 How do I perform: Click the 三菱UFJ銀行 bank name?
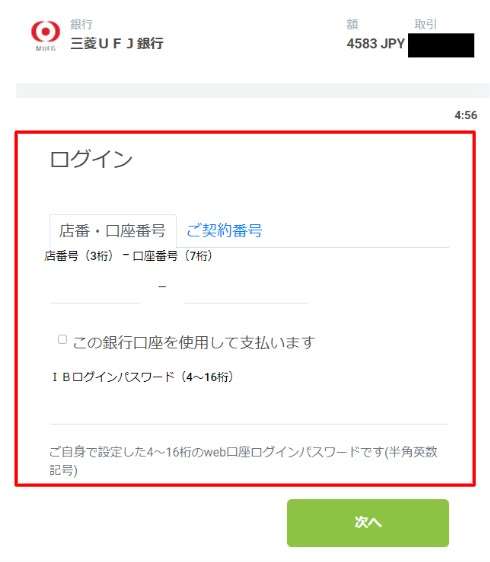point(117,43)
